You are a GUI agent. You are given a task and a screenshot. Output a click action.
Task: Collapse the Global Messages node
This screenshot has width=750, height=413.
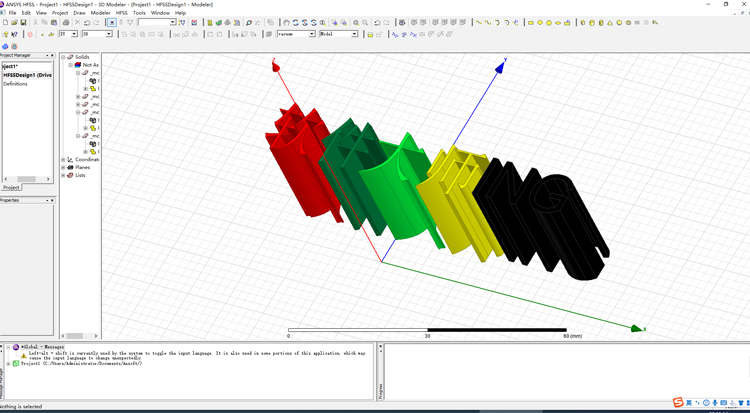point(8,346)
